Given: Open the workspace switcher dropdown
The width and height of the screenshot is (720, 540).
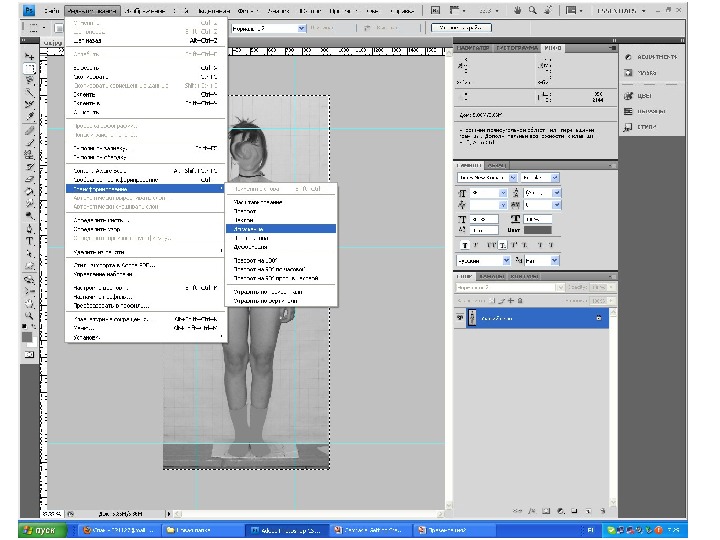Looking at the screenshot, I should click(621, 10).
